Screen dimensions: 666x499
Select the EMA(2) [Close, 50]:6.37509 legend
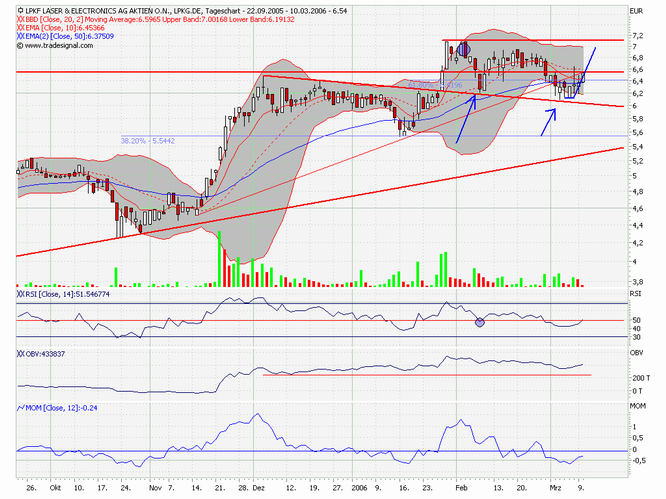click(x=70, y=36)
